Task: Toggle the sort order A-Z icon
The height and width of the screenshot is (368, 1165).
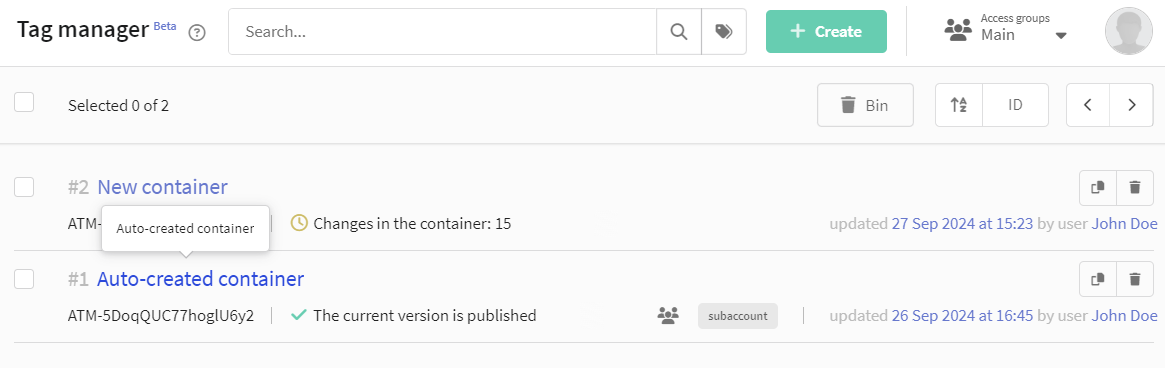Action: (958, 105)
